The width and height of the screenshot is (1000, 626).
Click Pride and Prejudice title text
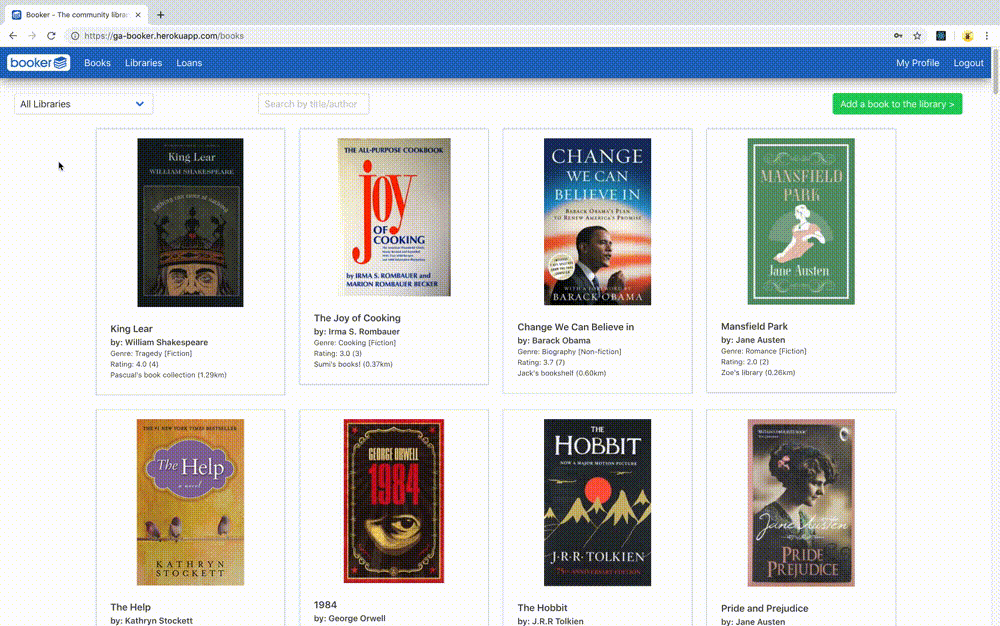coord(765,609)
